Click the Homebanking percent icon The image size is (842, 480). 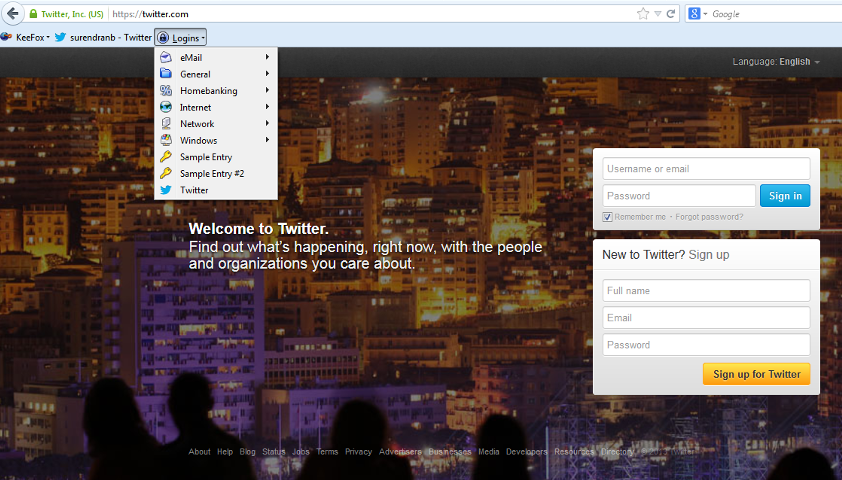pyautogui.click(x=166, y=91)
